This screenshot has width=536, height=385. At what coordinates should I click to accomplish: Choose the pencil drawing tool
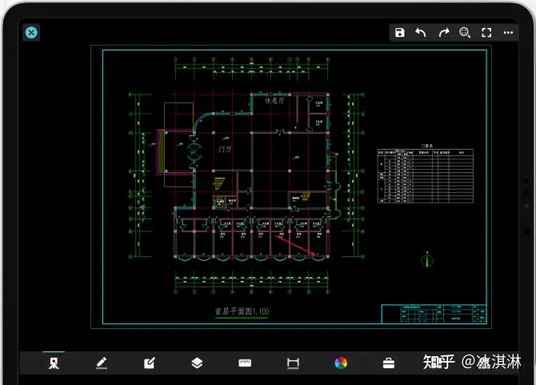click(x=102, y=363)
